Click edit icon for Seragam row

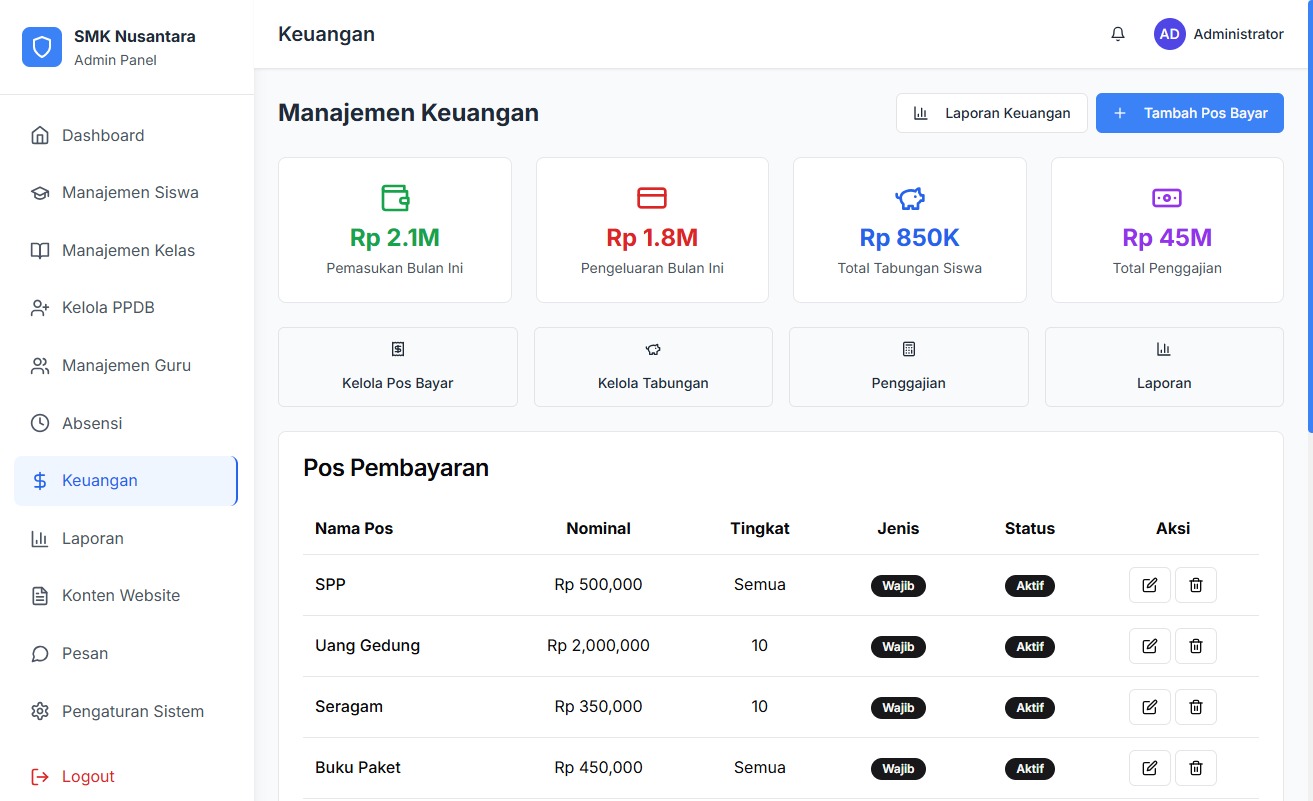1149,707
